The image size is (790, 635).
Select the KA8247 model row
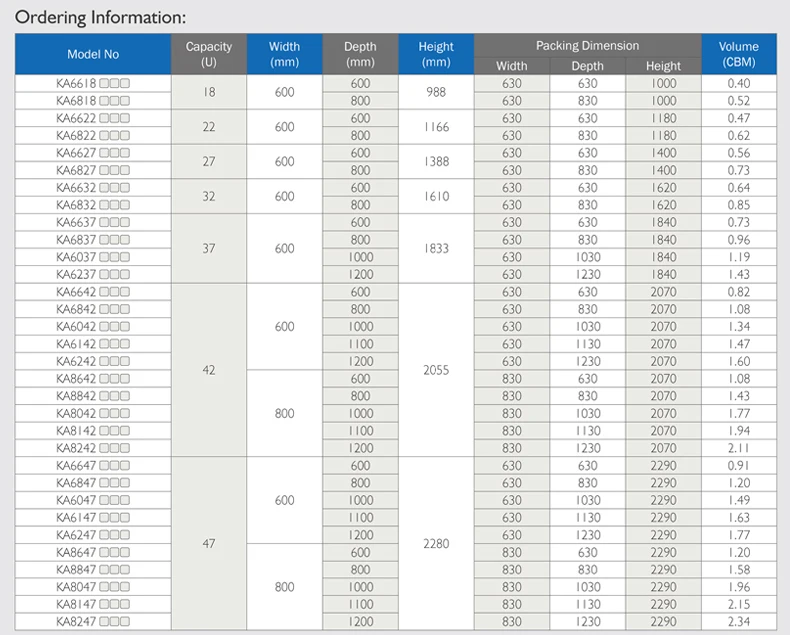point(93,621)
